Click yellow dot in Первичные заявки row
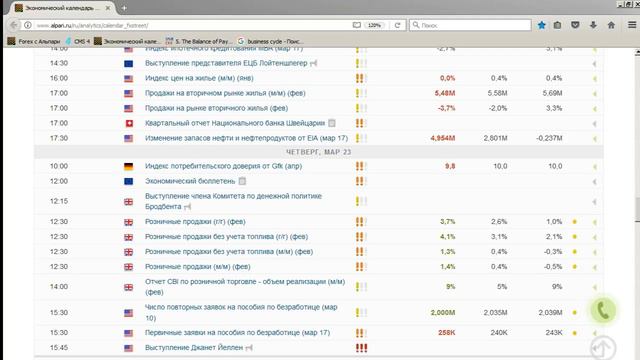The image size is (640, 360). (x=575, y=333)
